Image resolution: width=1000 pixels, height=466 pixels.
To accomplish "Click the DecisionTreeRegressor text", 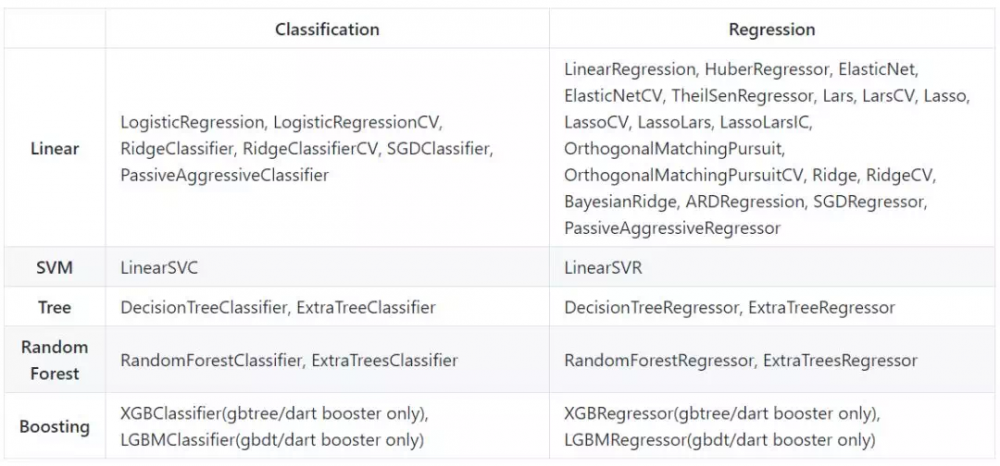I will pos(651,307).
